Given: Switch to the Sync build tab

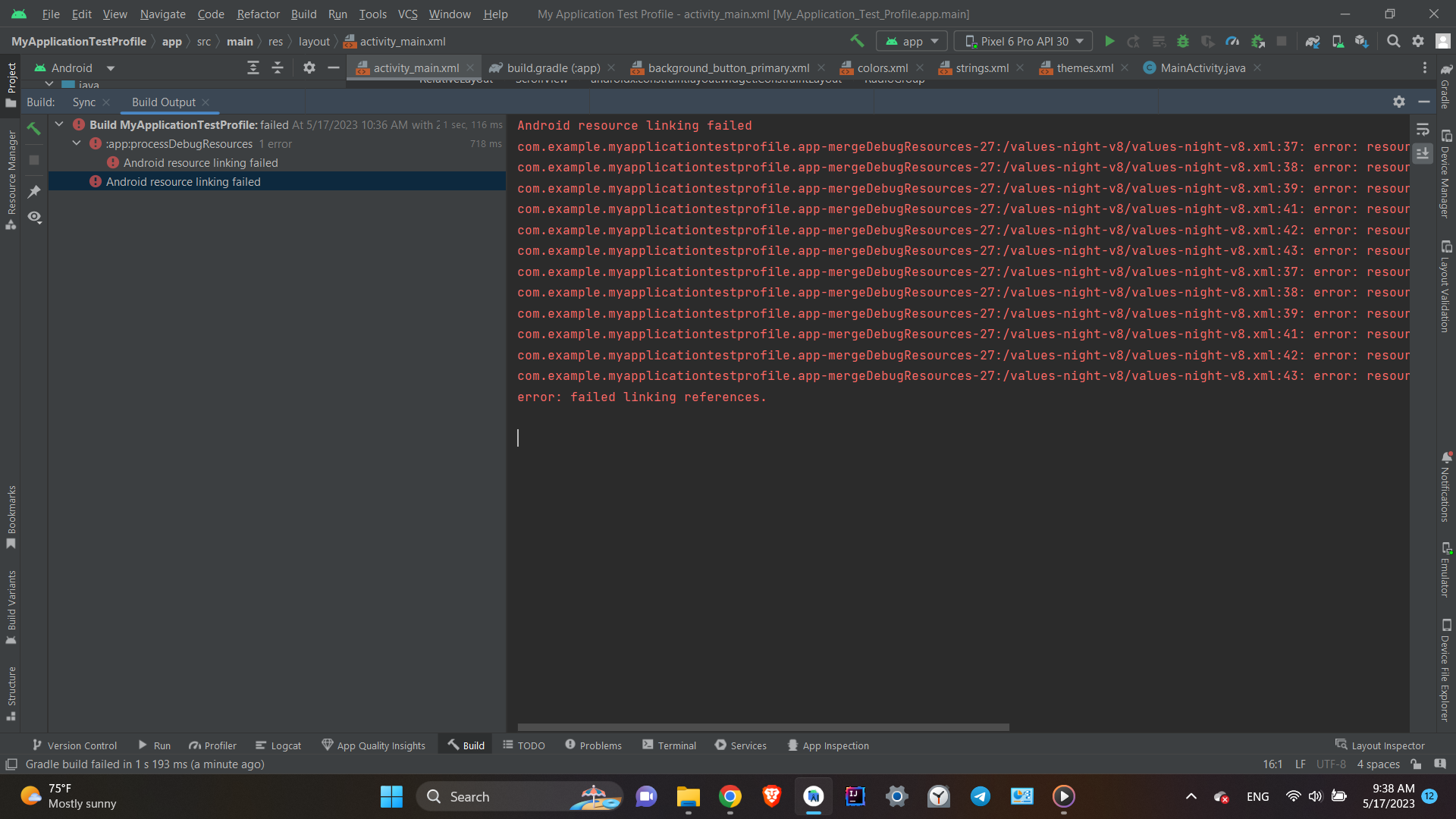Looking at the screenshot, I should pos(83,102).
